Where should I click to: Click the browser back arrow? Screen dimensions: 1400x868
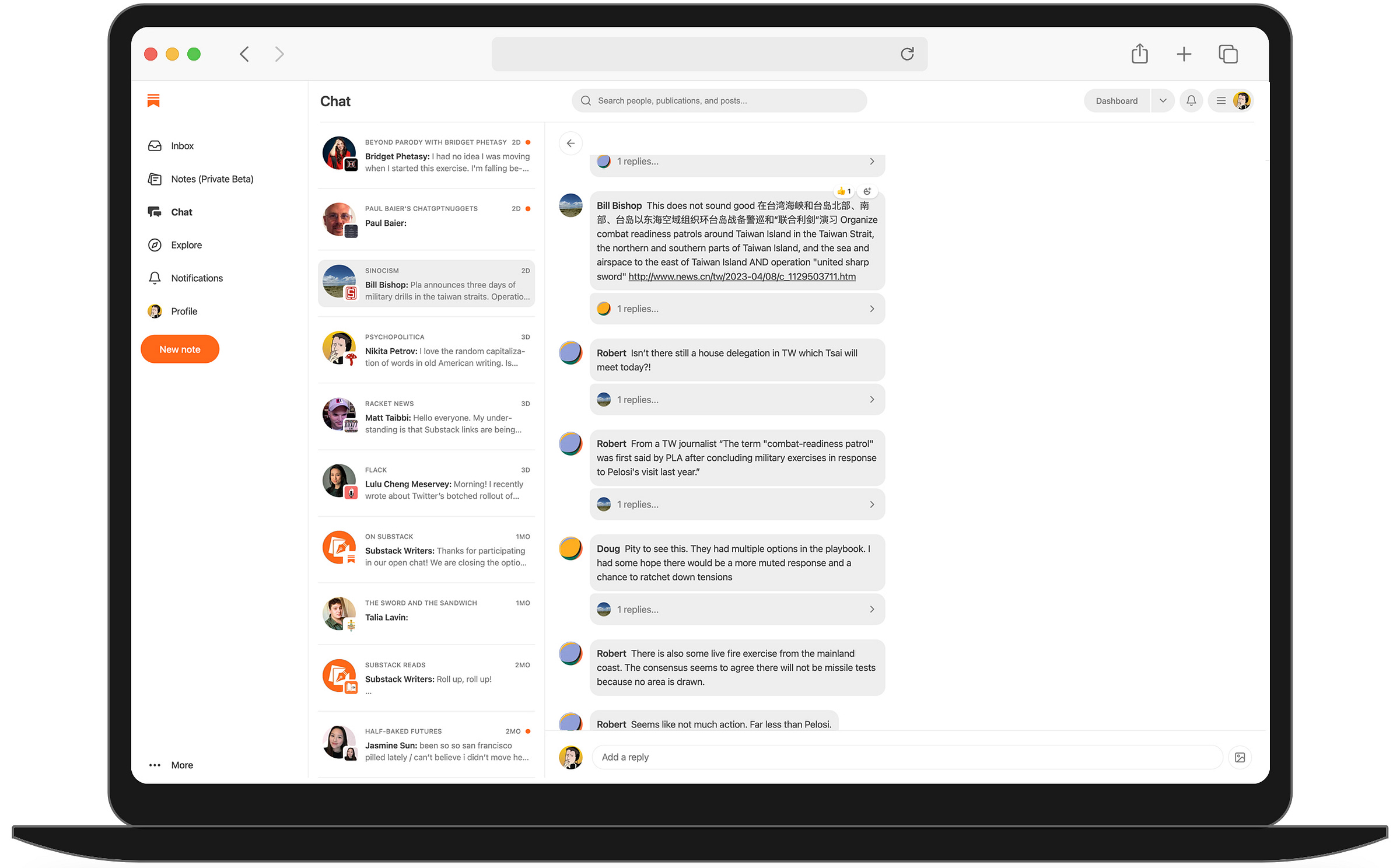tap(244, 54)
